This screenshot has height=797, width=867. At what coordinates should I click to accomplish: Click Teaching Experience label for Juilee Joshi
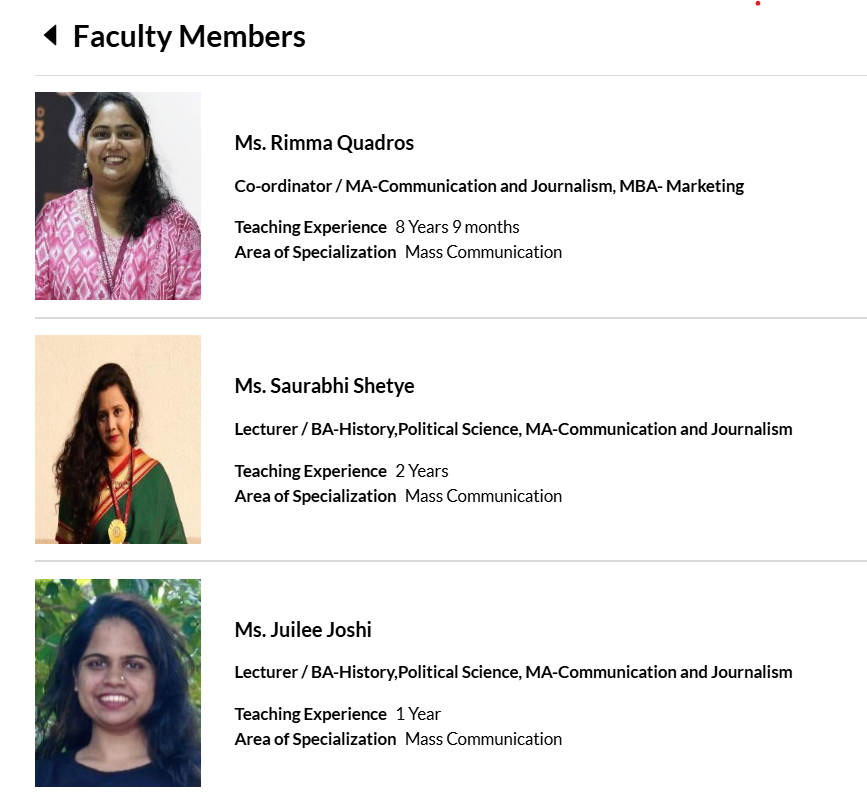310,714
